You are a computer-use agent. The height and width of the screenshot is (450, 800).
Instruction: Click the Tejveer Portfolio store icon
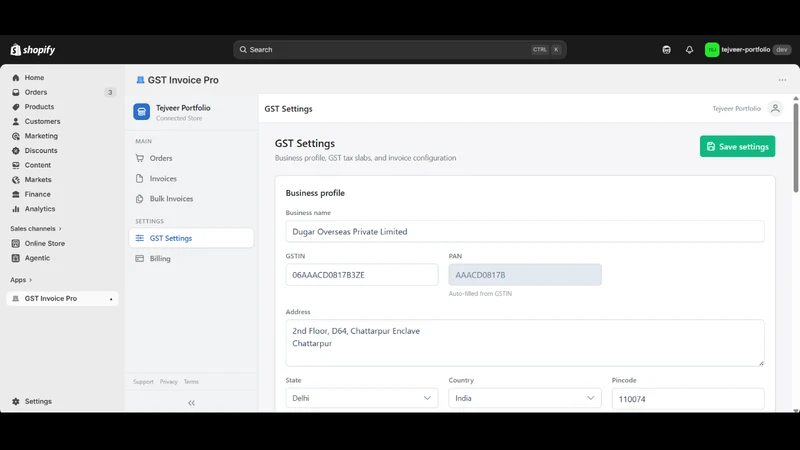coord(142,112)
